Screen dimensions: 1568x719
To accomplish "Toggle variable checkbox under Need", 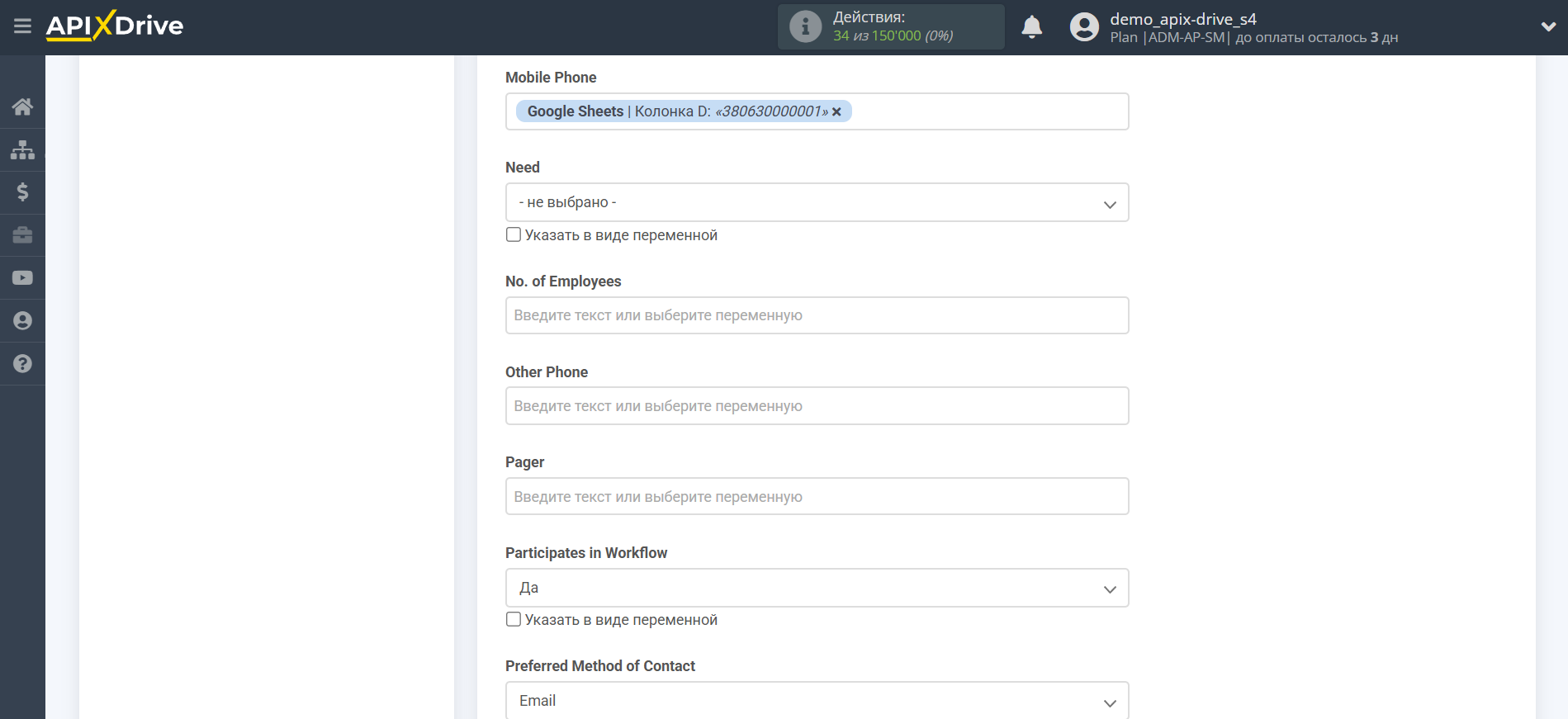I will (x=514, y=234).
